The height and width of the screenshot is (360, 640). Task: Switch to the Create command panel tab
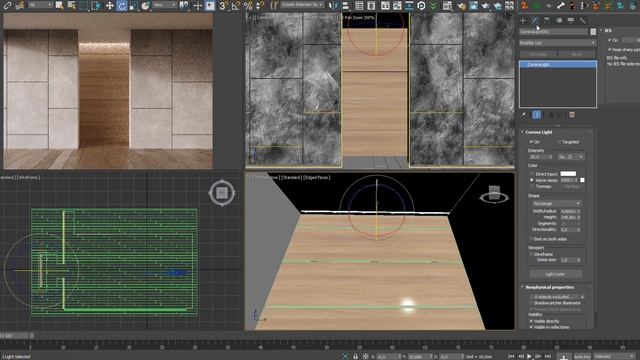[x=523, y=20]
